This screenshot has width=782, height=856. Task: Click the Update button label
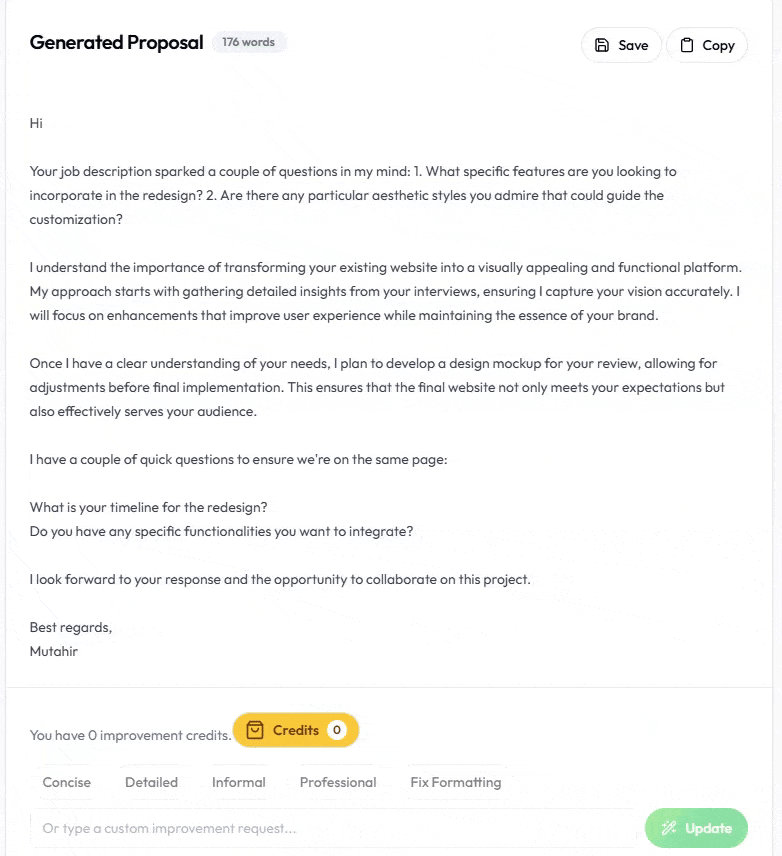point(709,828)
